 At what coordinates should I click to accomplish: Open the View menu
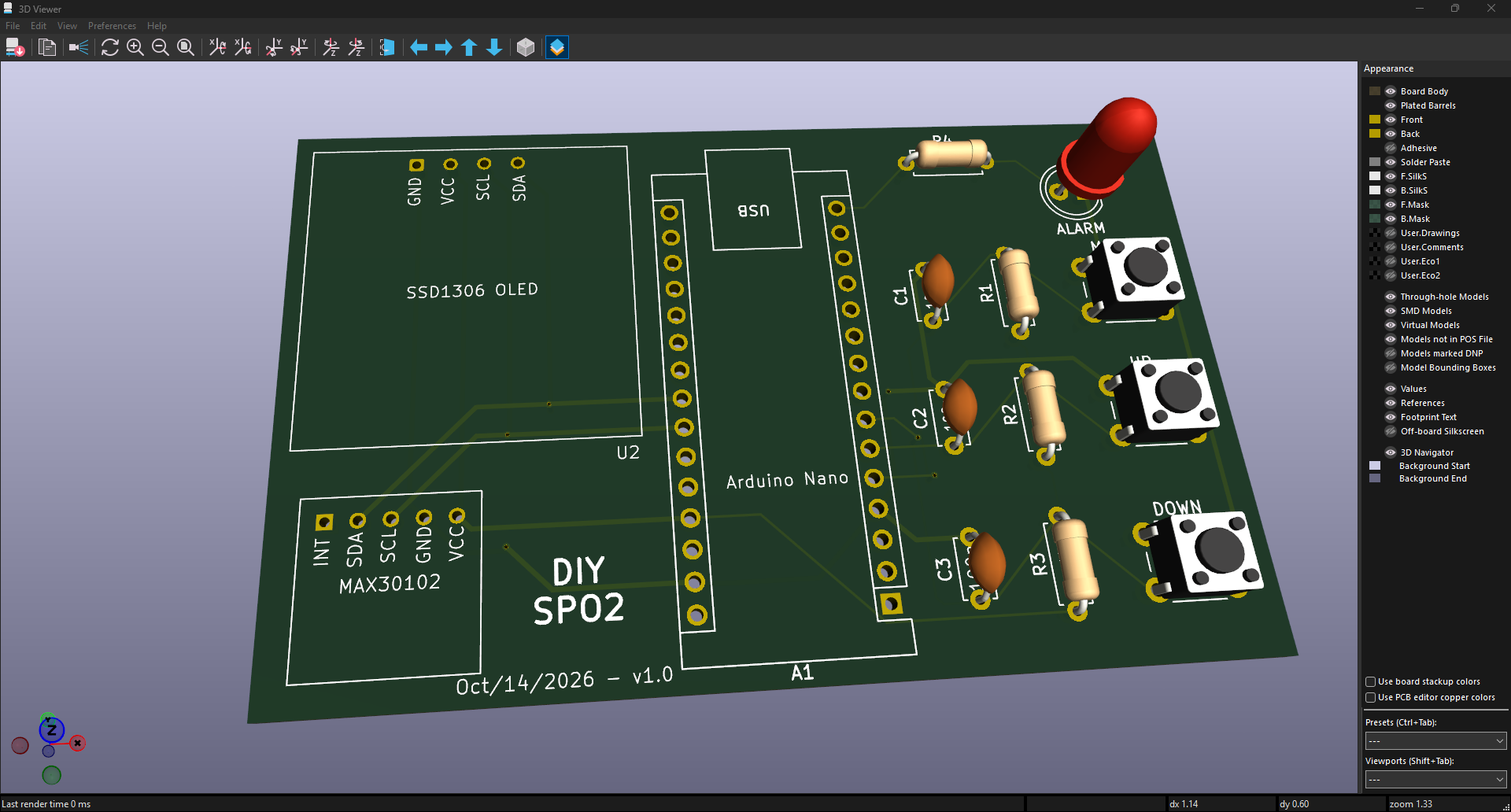(x=67, y=26)
